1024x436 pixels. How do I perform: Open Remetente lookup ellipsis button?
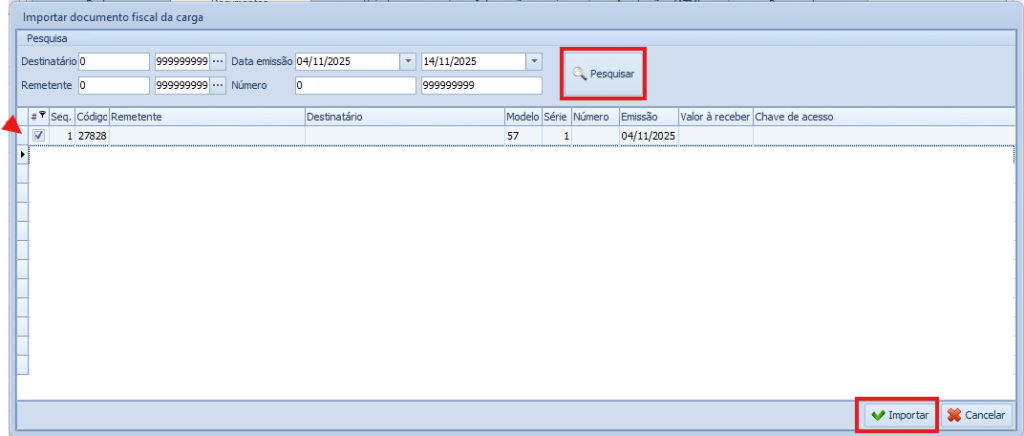pyautogui.click(x=218, y=86)
